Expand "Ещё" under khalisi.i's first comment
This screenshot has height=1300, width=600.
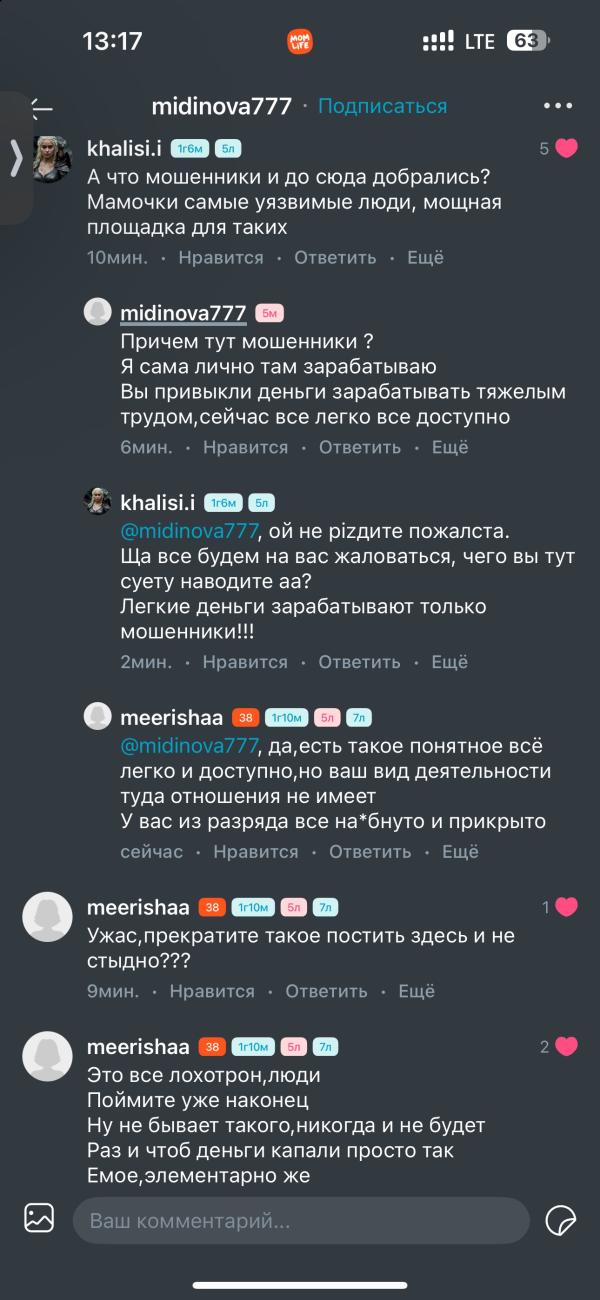tap(425, 258)
